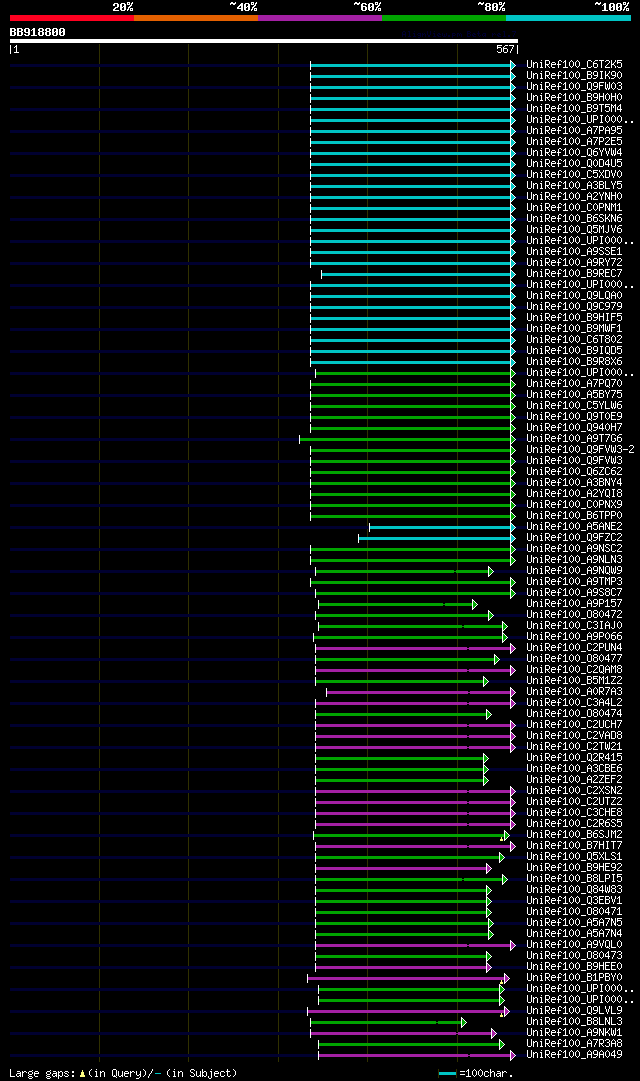Click the green ~80% identity legend segment
640x1081 pixels.
[444, 18]
